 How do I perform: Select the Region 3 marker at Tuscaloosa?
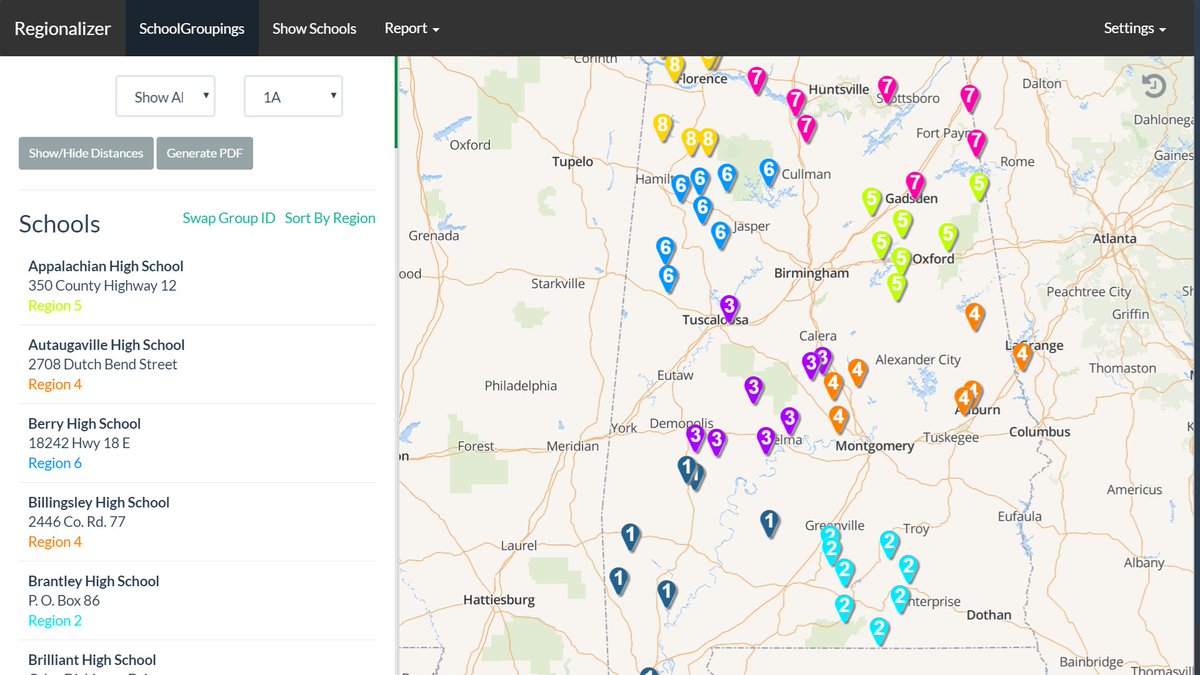coord(729,307)
